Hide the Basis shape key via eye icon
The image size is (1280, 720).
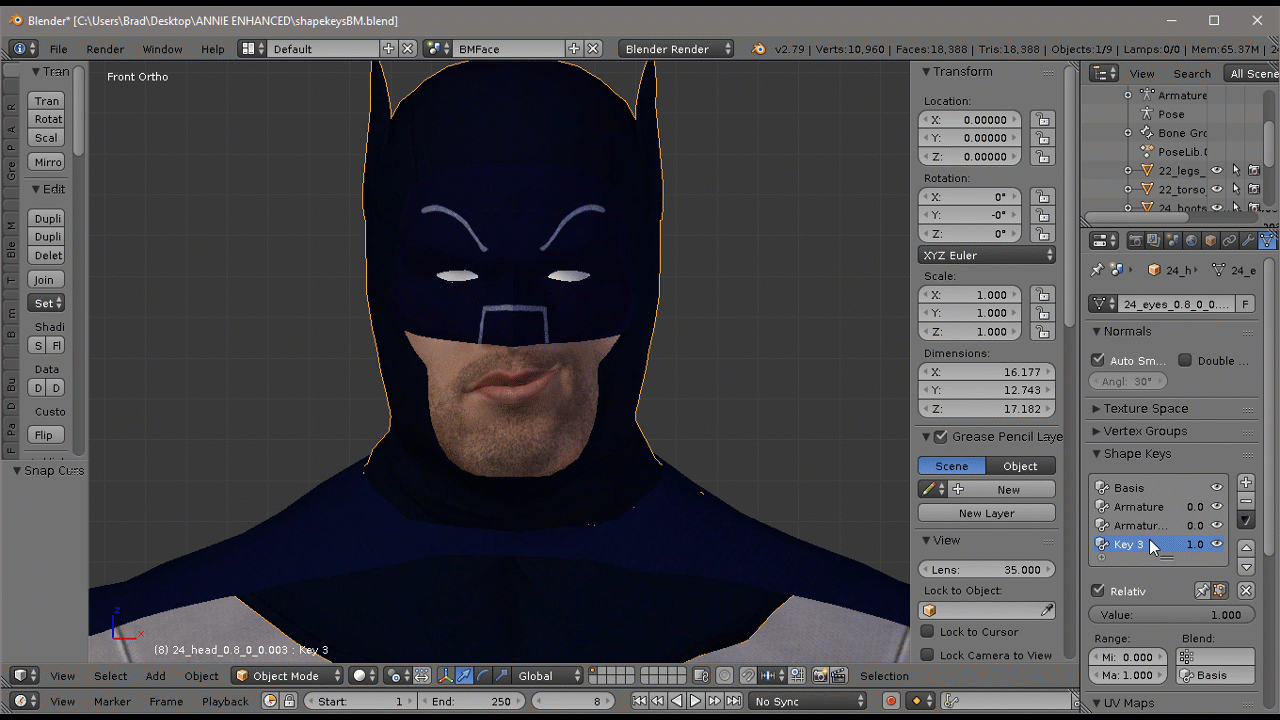[x=1217, y=488]
